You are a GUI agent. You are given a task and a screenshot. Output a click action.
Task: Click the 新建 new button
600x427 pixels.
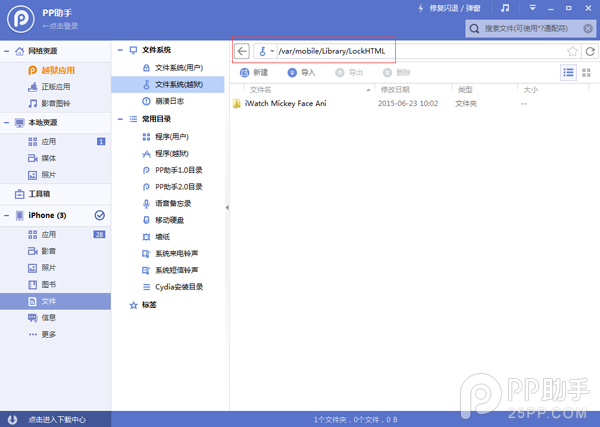[x=254, y=72]
